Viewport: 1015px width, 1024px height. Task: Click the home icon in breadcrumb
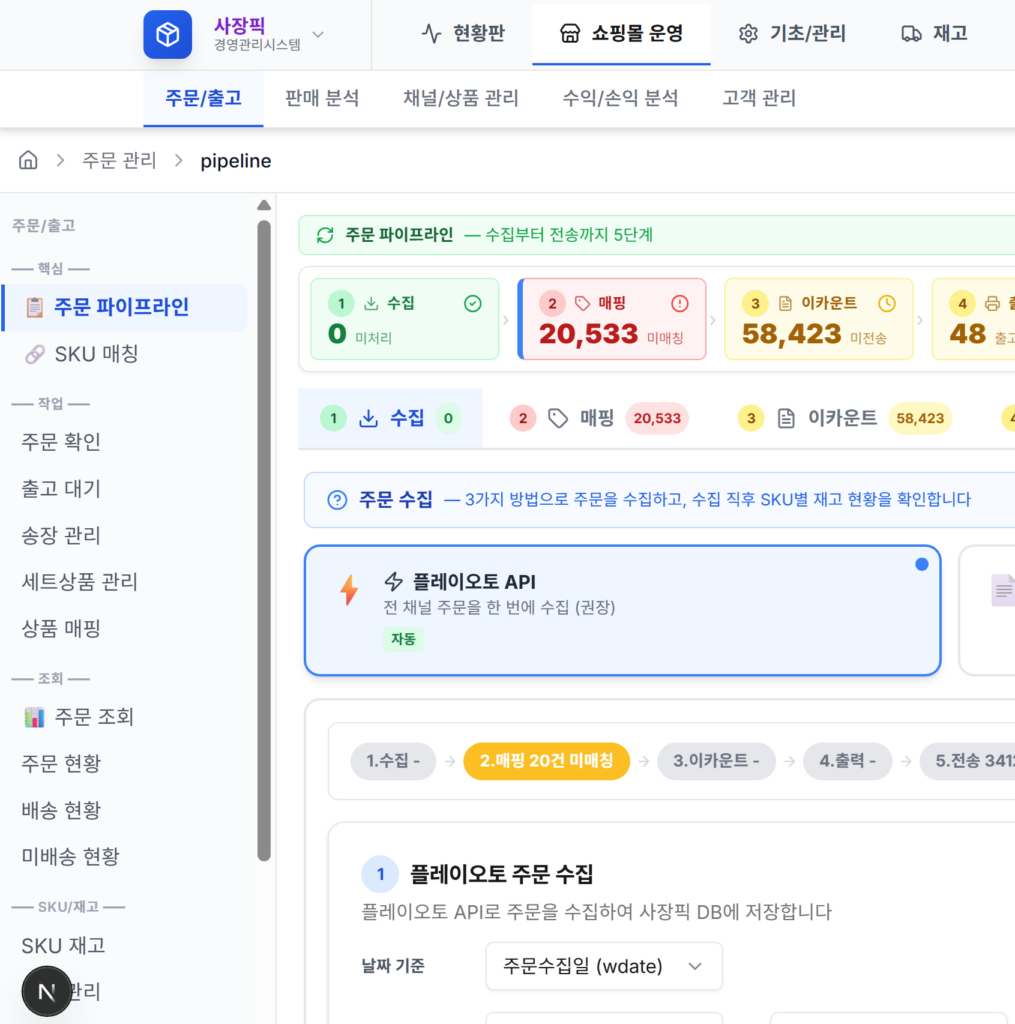tap(29, 160)
